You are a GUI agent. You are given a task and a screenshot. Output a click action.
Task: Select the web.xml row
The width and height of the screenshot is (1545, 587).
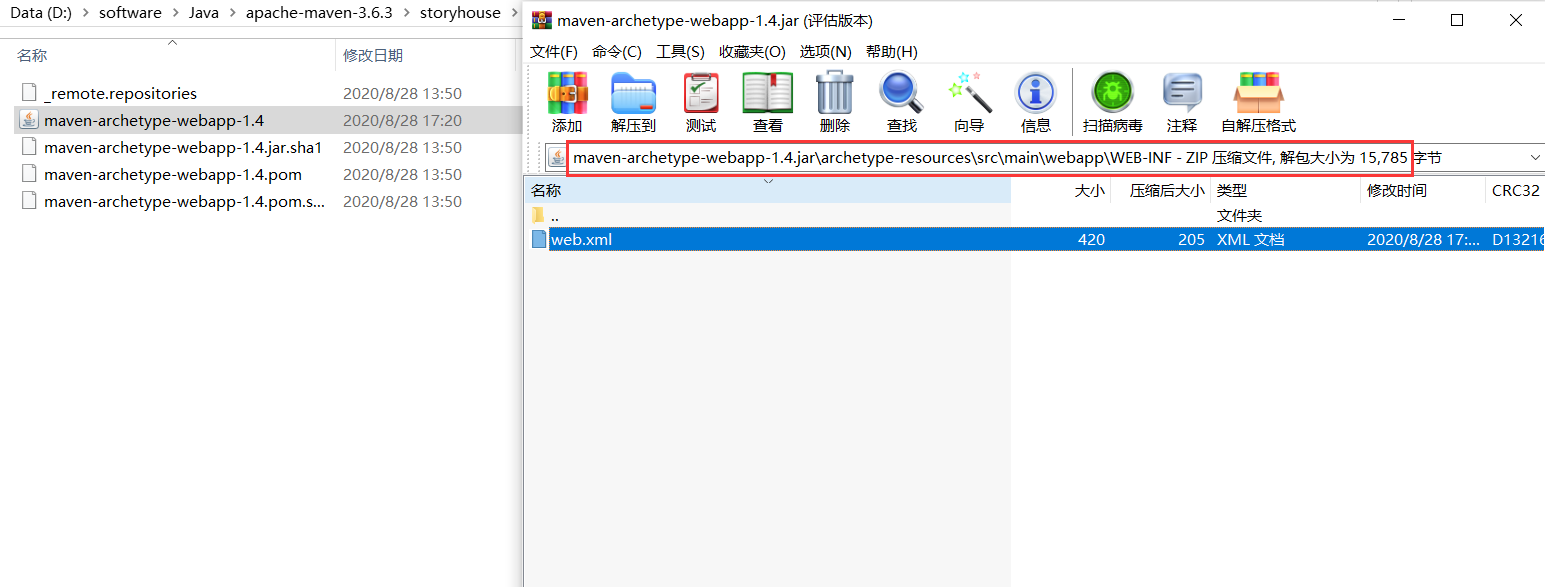click(x=1035, y=239)
